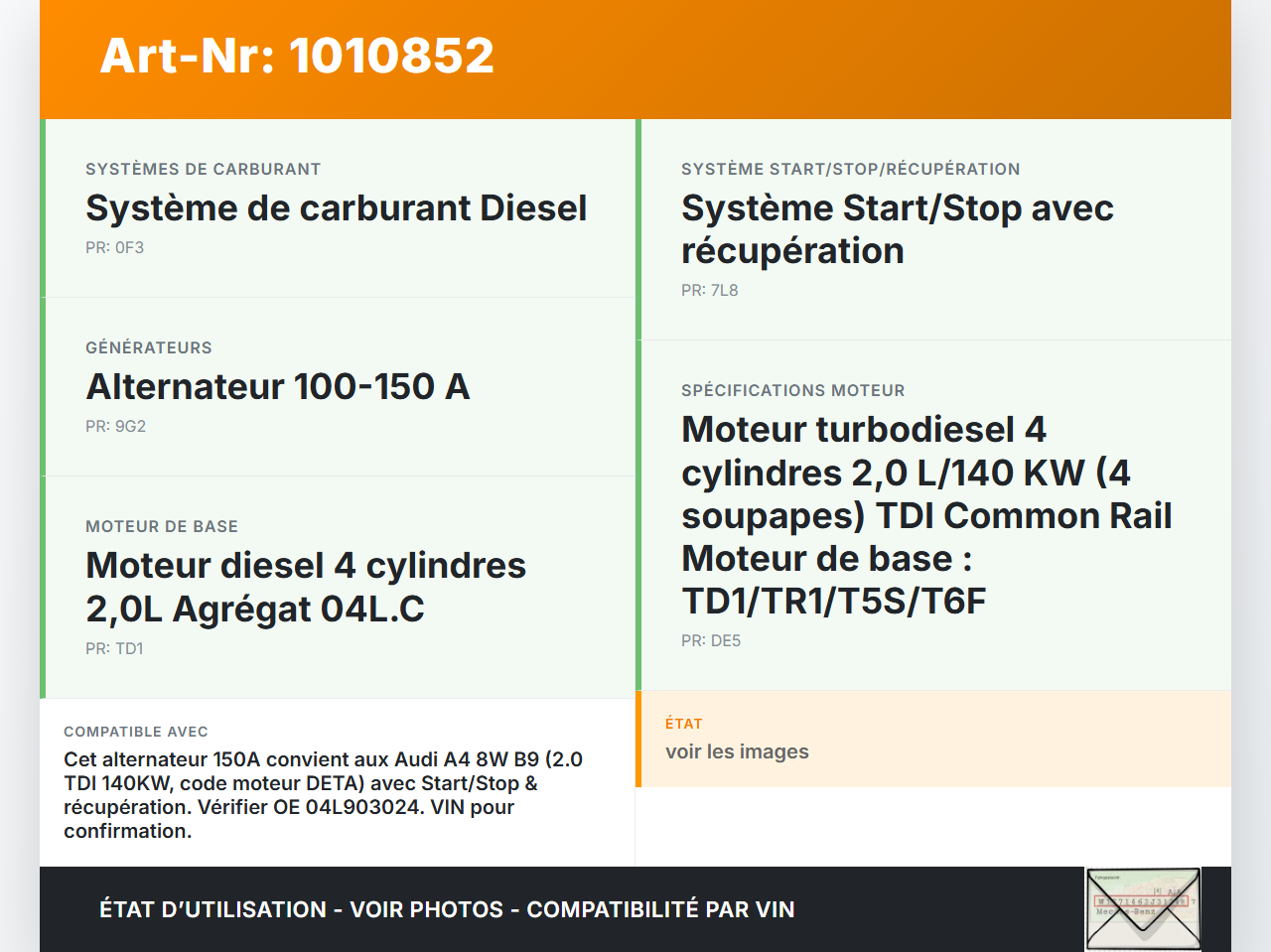Select the Art-Nr: 1010852 title
1271x952 pixels.
click(296, 57)
